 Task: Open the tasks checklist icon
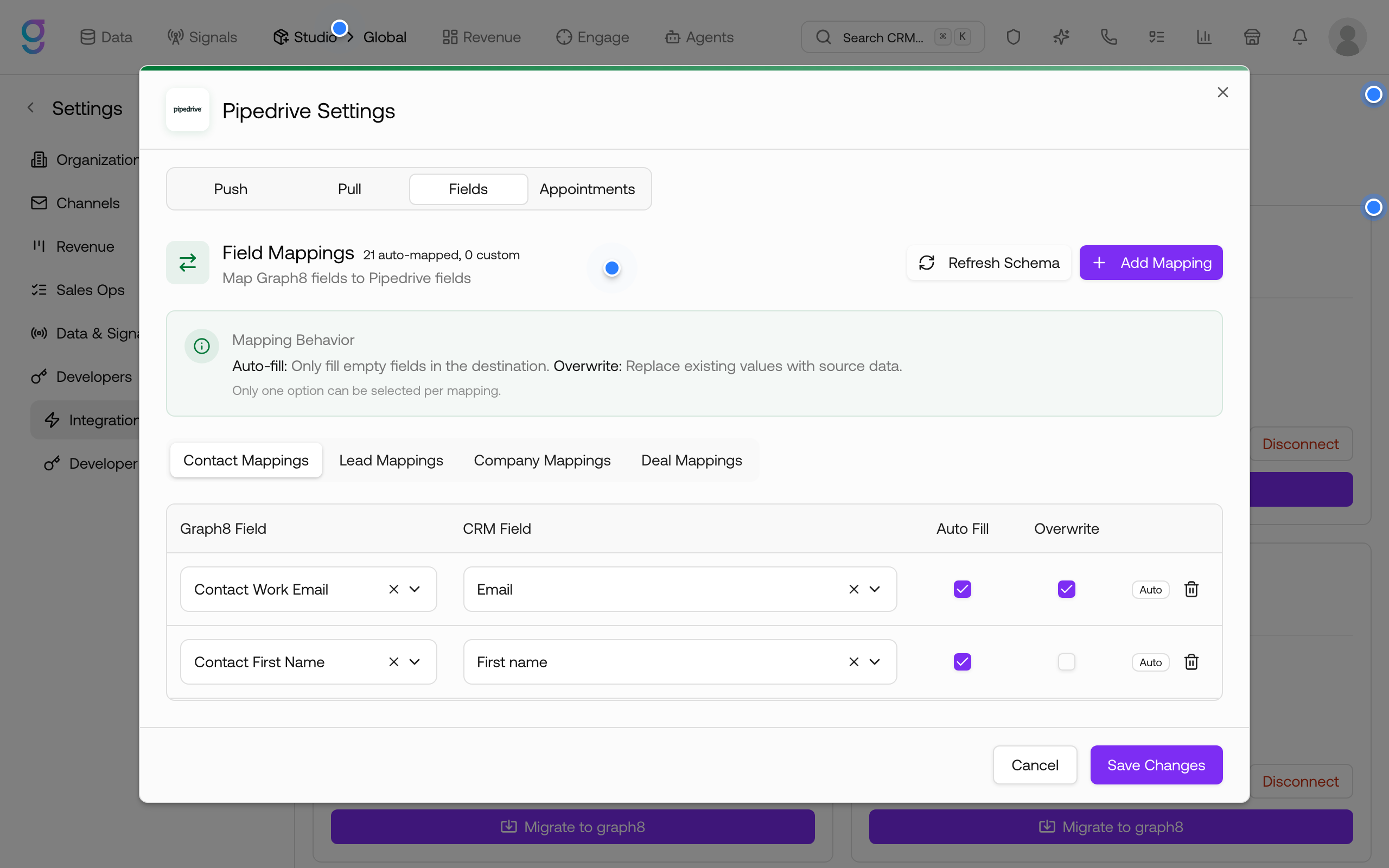(1156, 37)
